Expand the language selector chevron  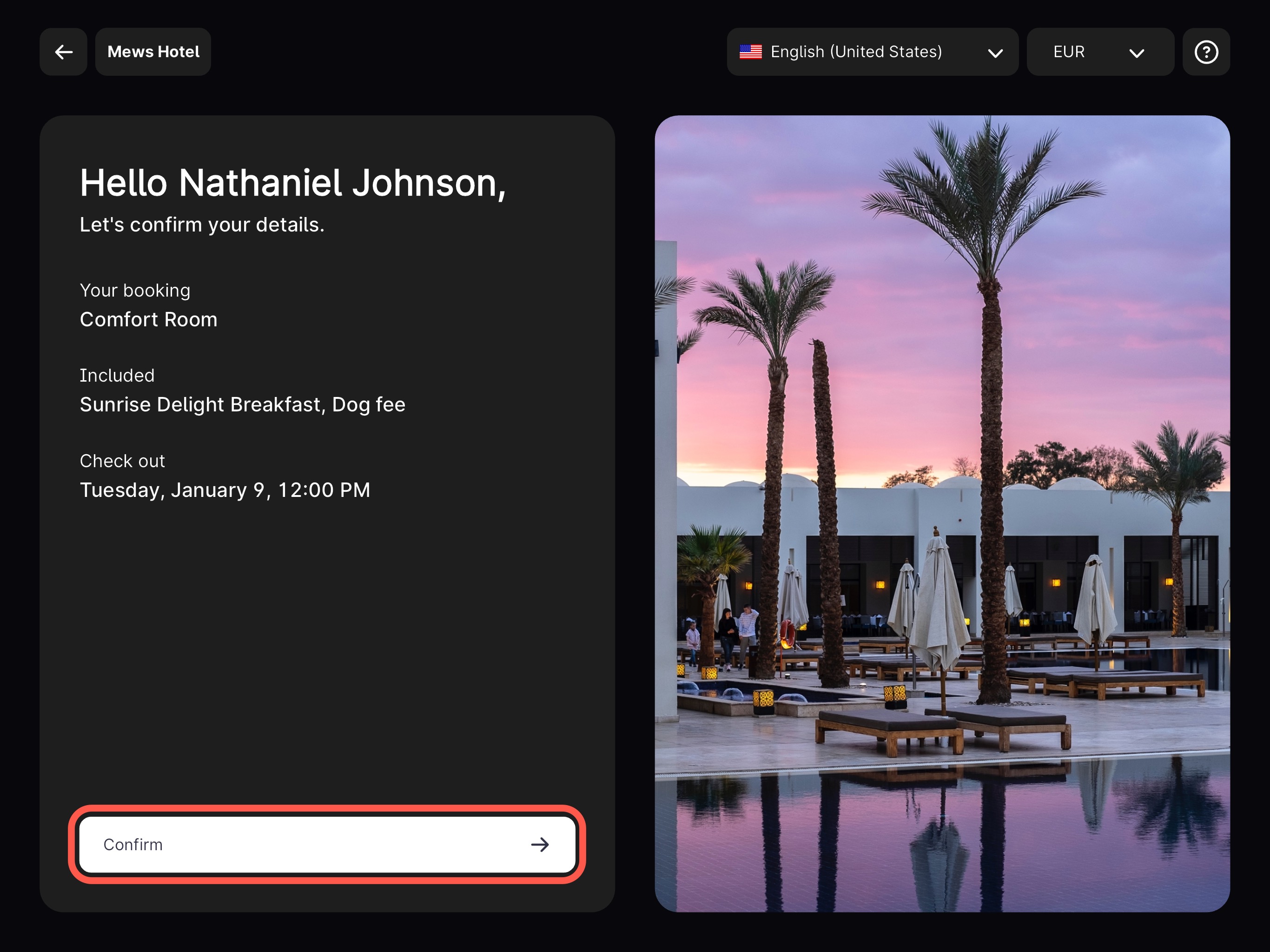[x=995, y=53]
